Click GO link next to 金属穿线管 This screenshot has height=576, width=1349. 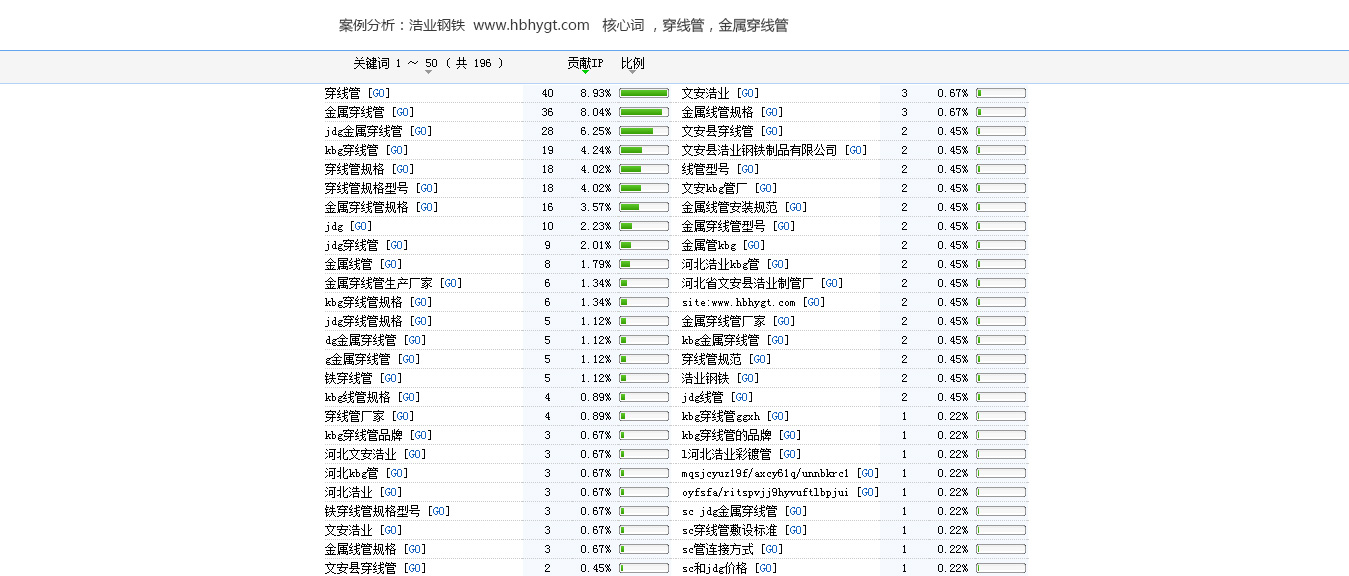click(x=402, y=112)
